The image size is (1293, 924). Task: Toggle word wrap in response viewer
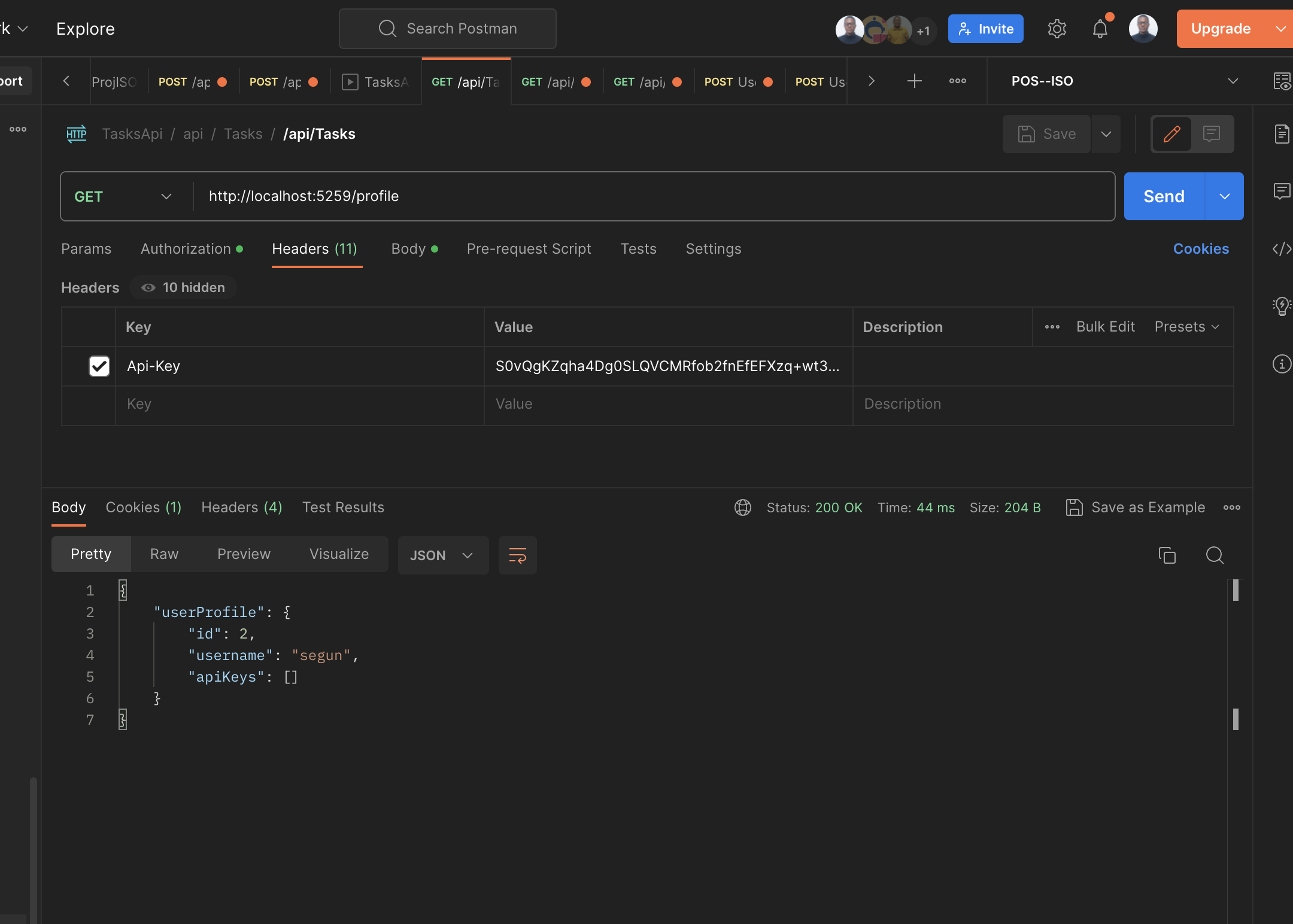point(517,555)
